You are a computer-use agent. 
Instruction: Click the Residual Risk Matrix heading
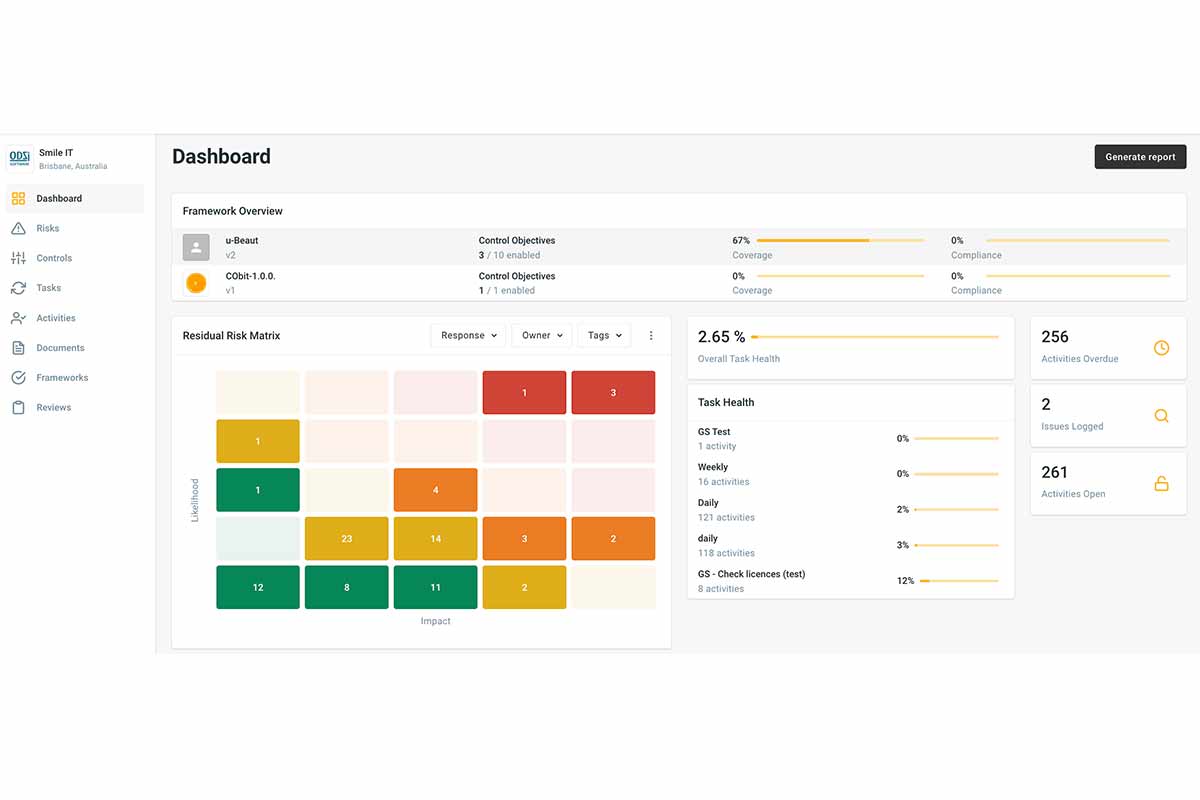click(231, 336)
